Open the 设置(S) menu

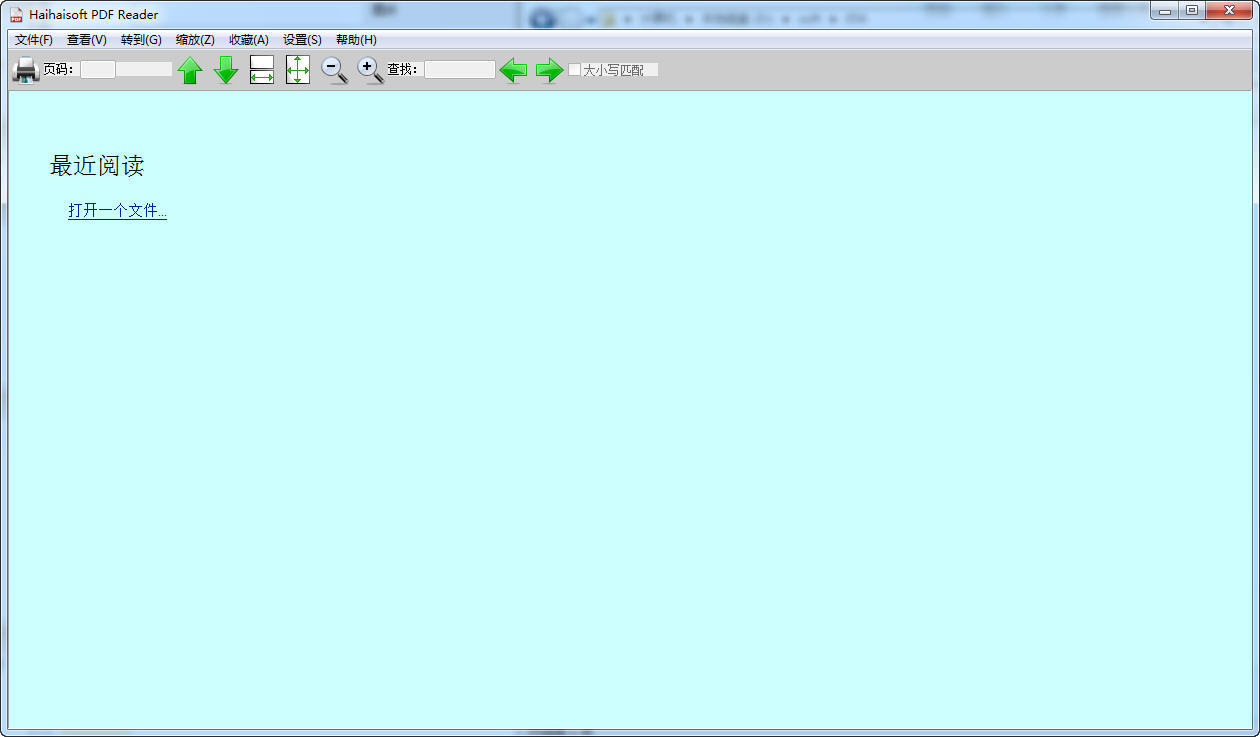(x=301, y=40)
